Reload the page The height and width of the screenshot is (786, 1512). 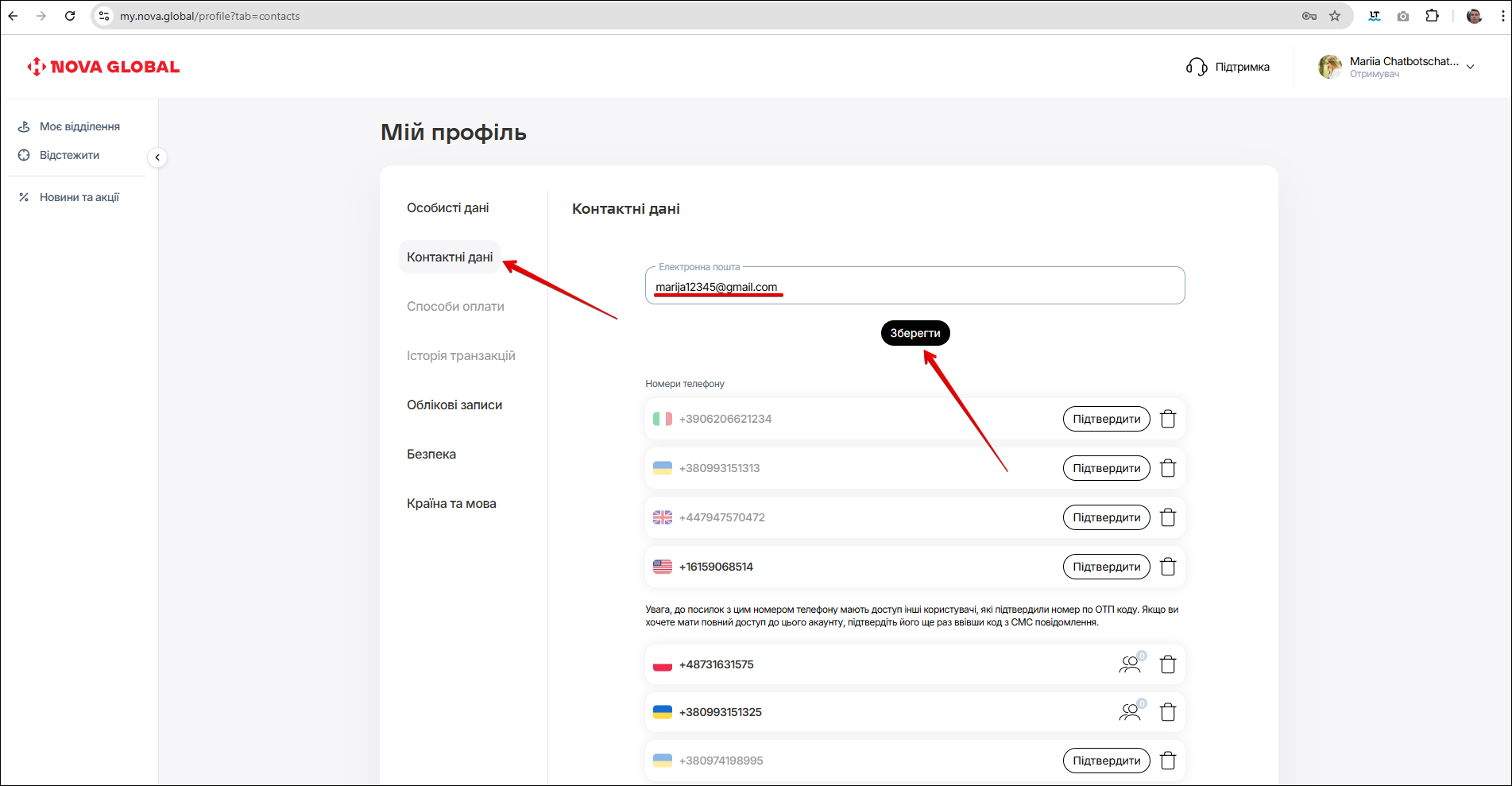70,16
